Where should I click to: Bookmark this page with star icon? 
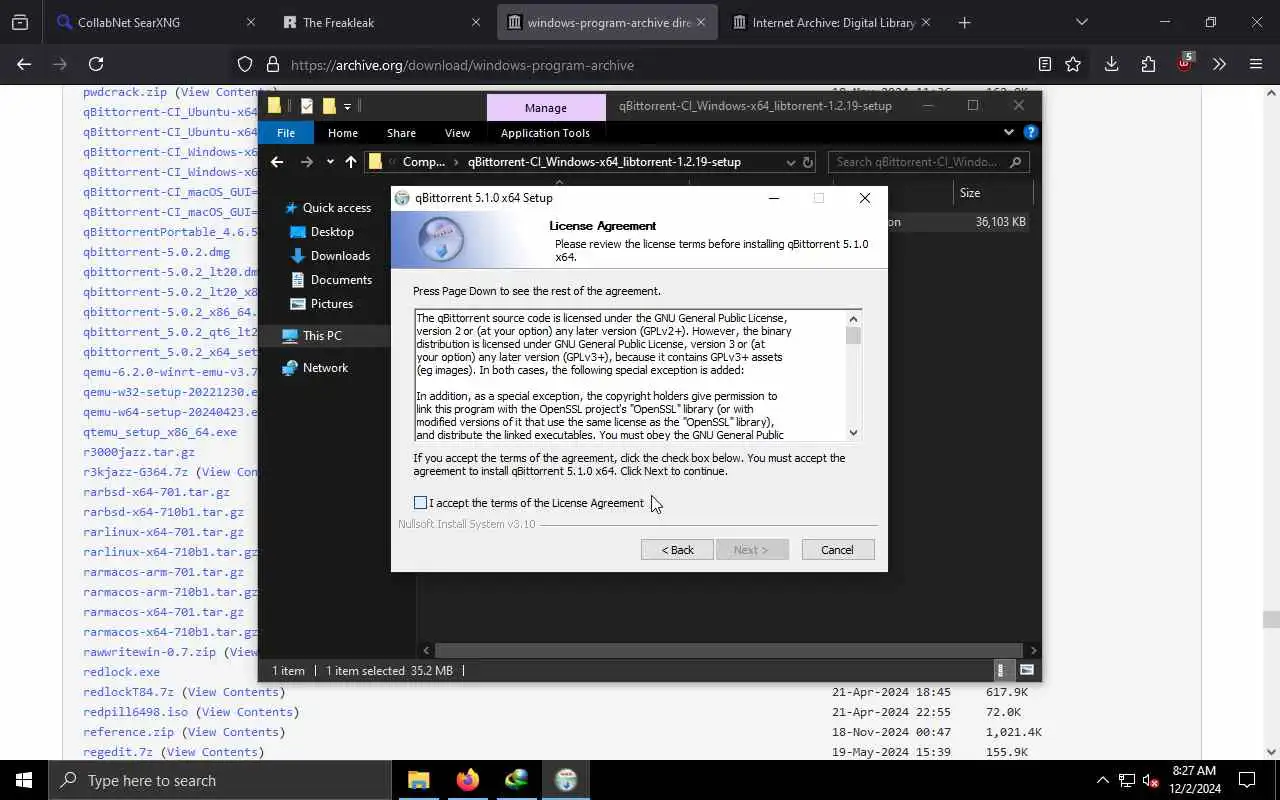click(1073, 64)
